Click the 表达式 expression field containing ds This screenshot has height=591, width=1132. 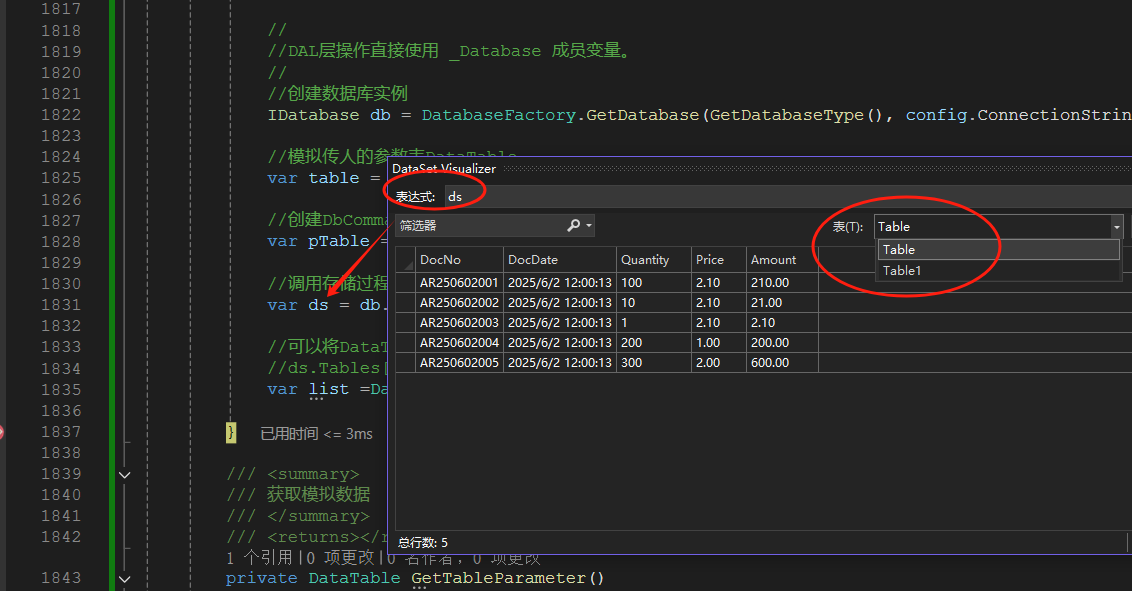tap(788, 196)
